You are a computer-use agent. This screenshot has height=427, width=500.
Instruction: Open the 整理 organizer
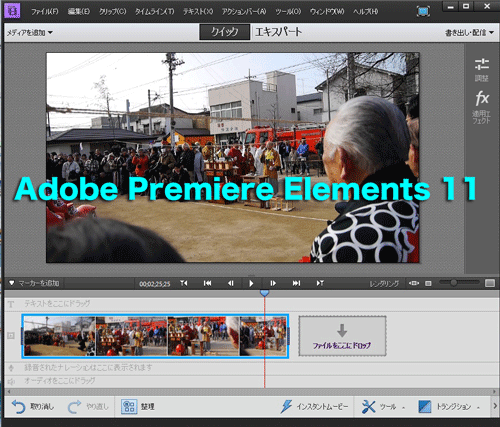138,407
